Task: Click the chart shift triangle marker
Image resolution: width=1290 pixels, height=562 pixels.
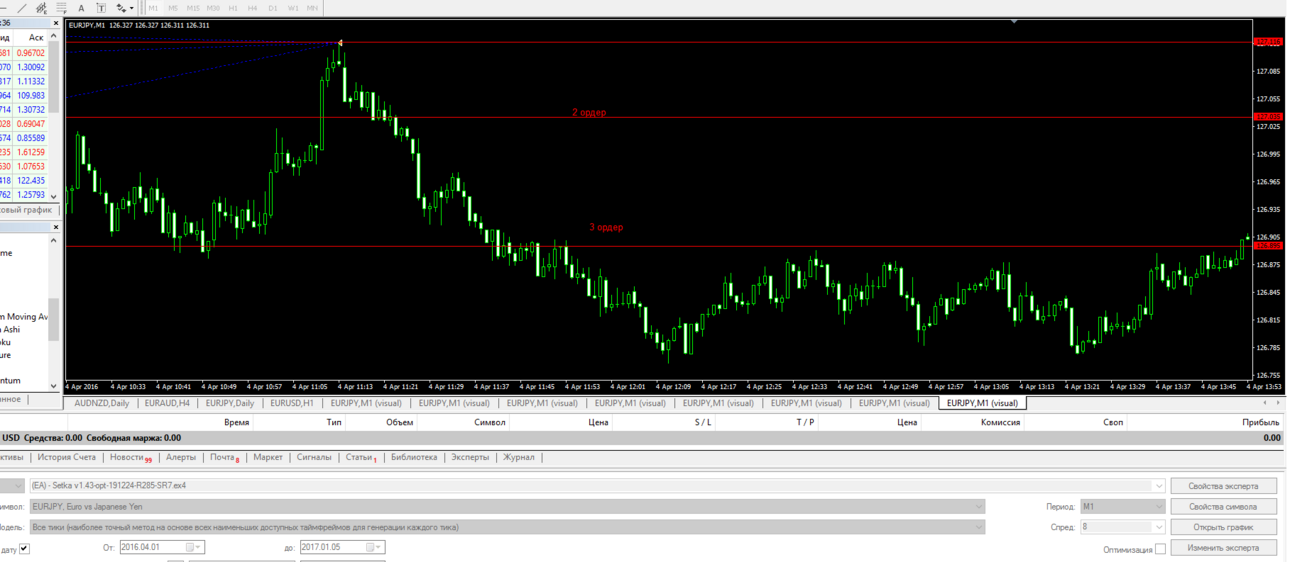Action: point(1015,21)
